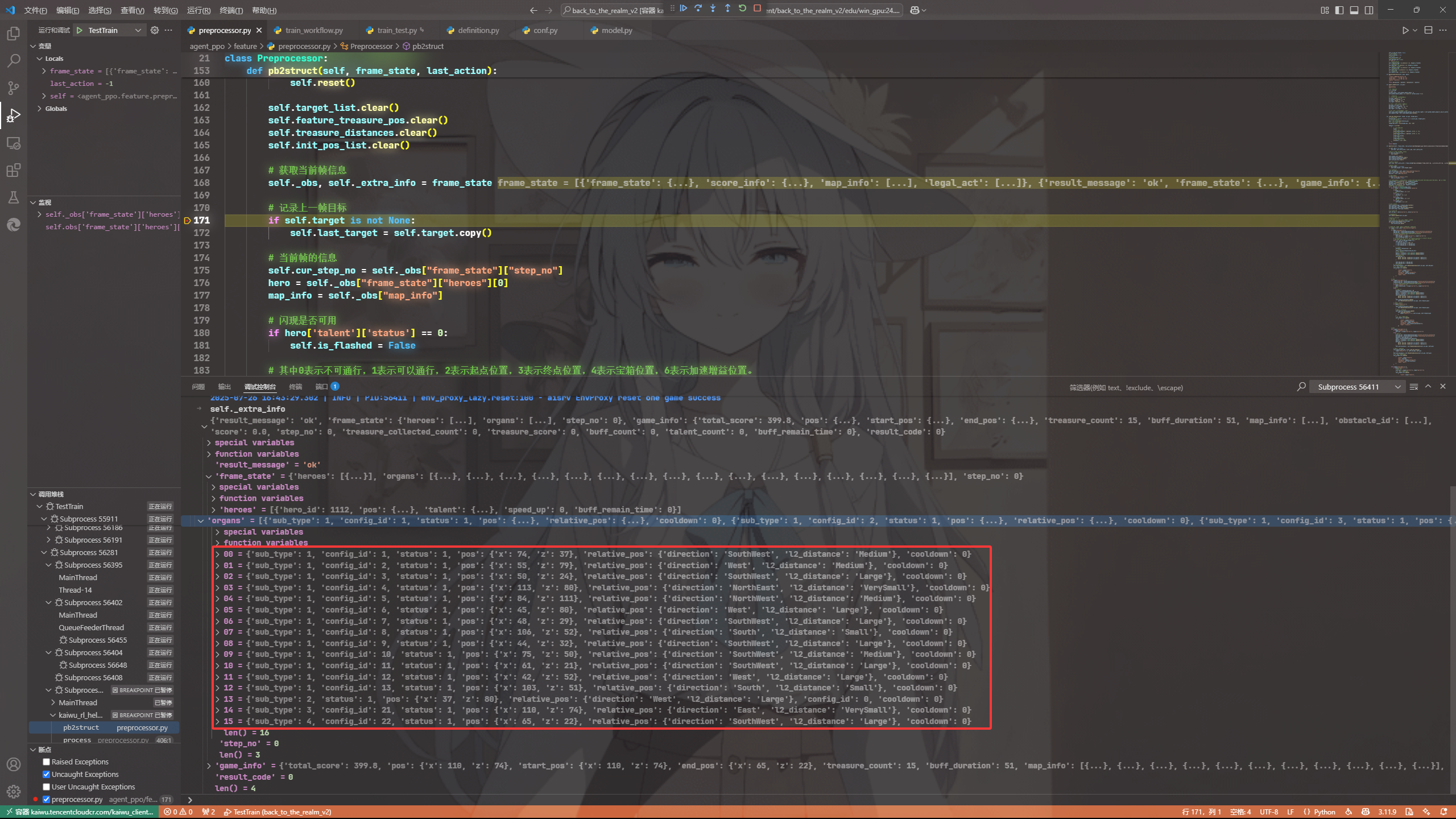
Task: Close the preprocessor.py tab
Action: (259, 30)
